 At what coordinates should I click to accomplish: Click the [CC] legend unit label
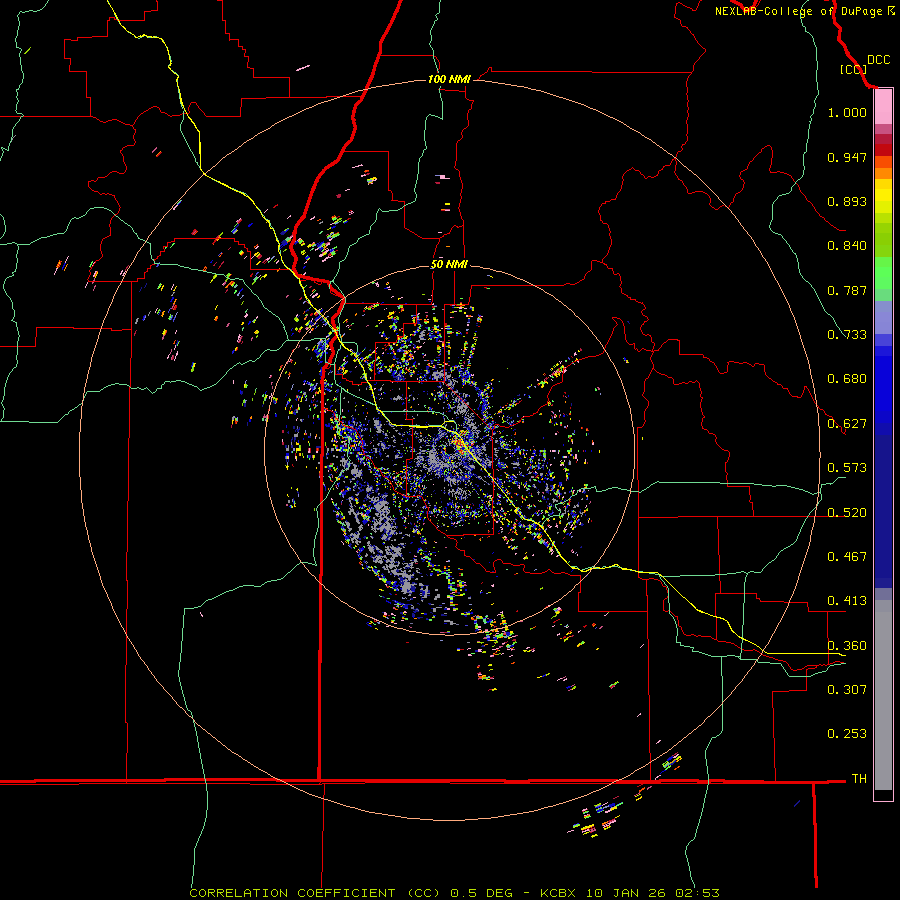coord(853,69)
